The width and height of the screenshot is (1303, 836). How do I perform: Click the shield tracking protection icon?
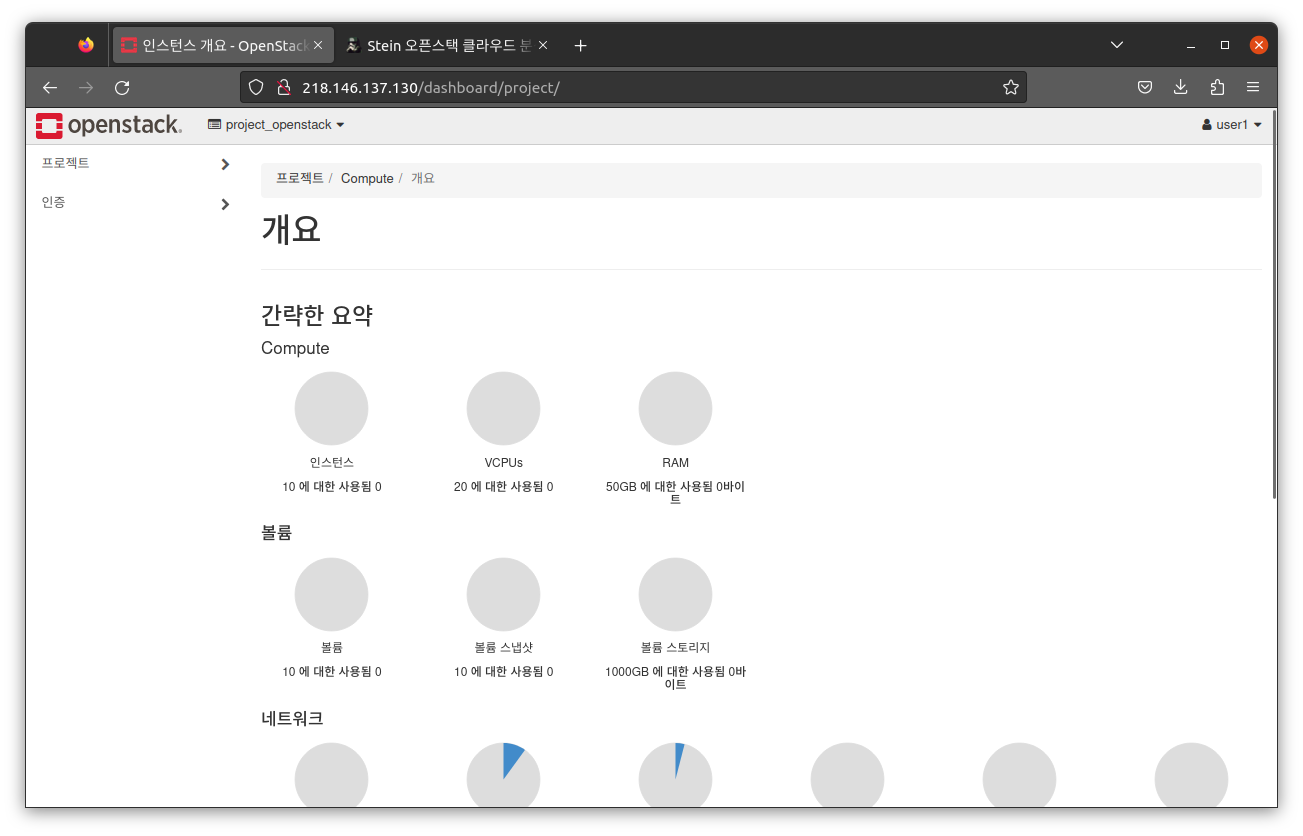coord(256,88)
